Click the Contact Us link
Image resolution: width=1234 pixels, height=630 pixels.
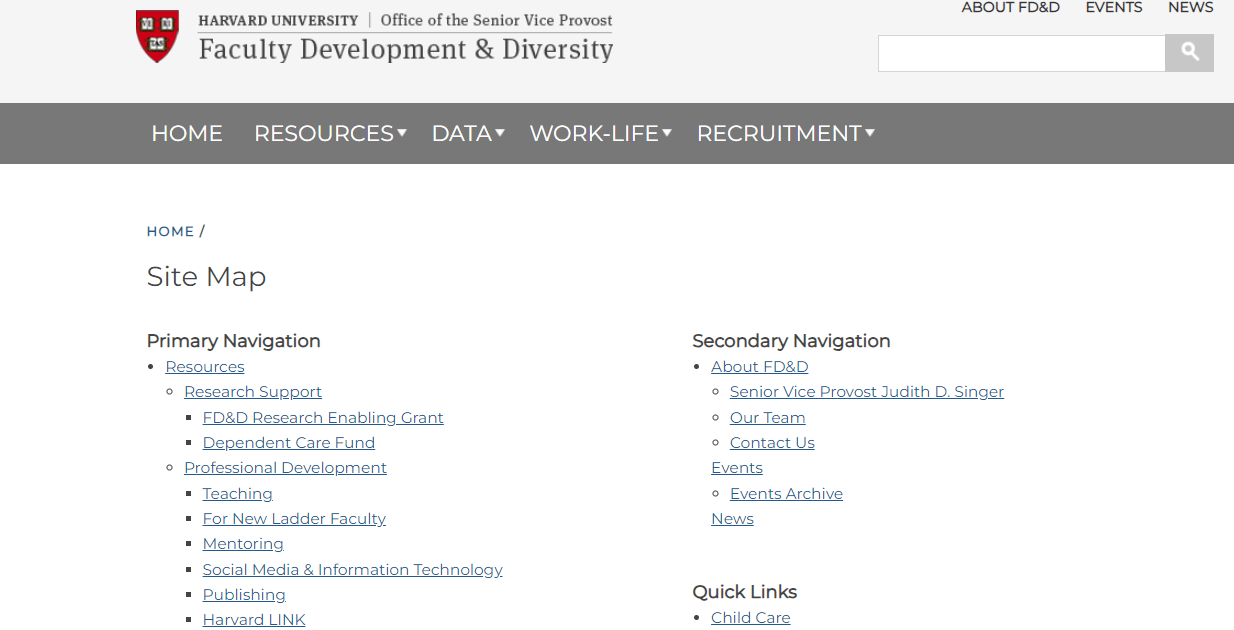tap(771, 442)
